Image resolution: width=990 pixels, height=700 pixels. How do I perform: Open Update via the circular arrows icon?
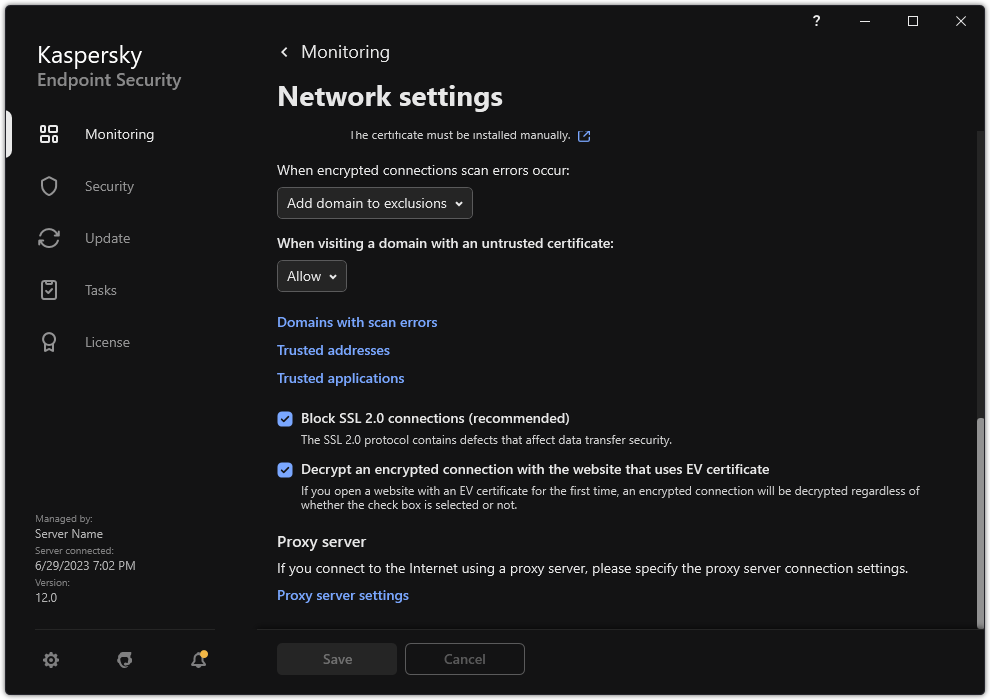click(49, 237)
